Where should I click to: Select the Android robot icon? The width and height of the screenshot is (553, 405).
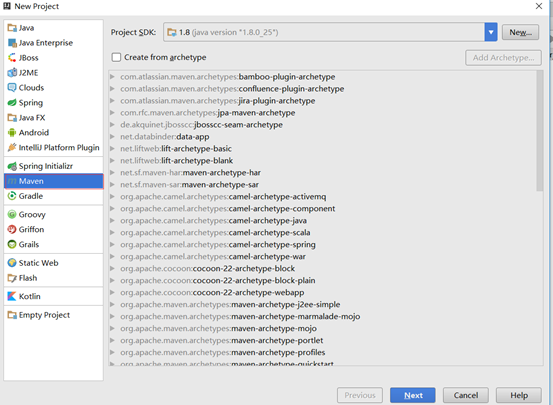tap(12, 133)
